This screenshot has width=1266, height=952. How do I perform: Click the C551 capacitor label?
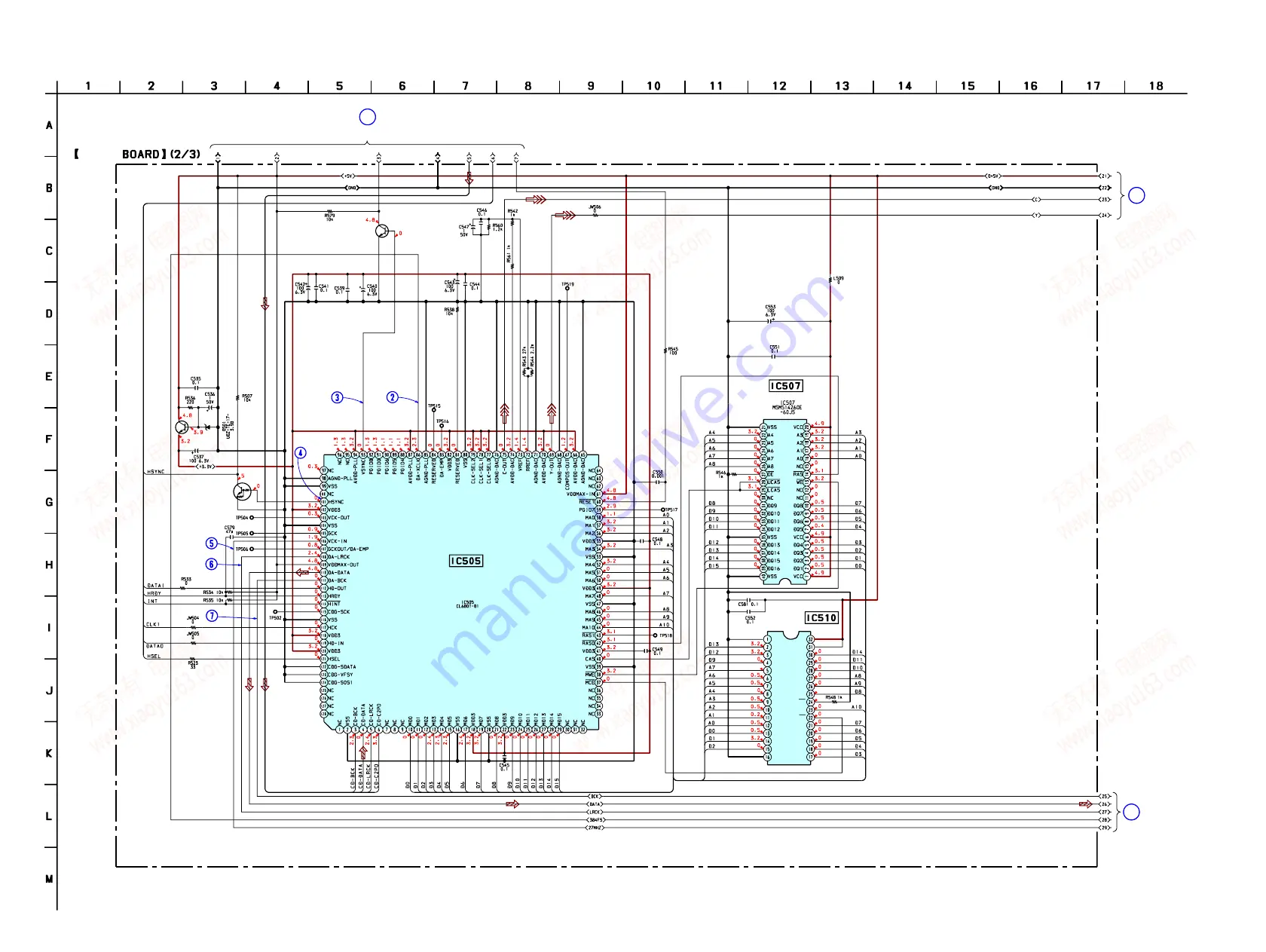pyautogui.click(x=774, y=349)
